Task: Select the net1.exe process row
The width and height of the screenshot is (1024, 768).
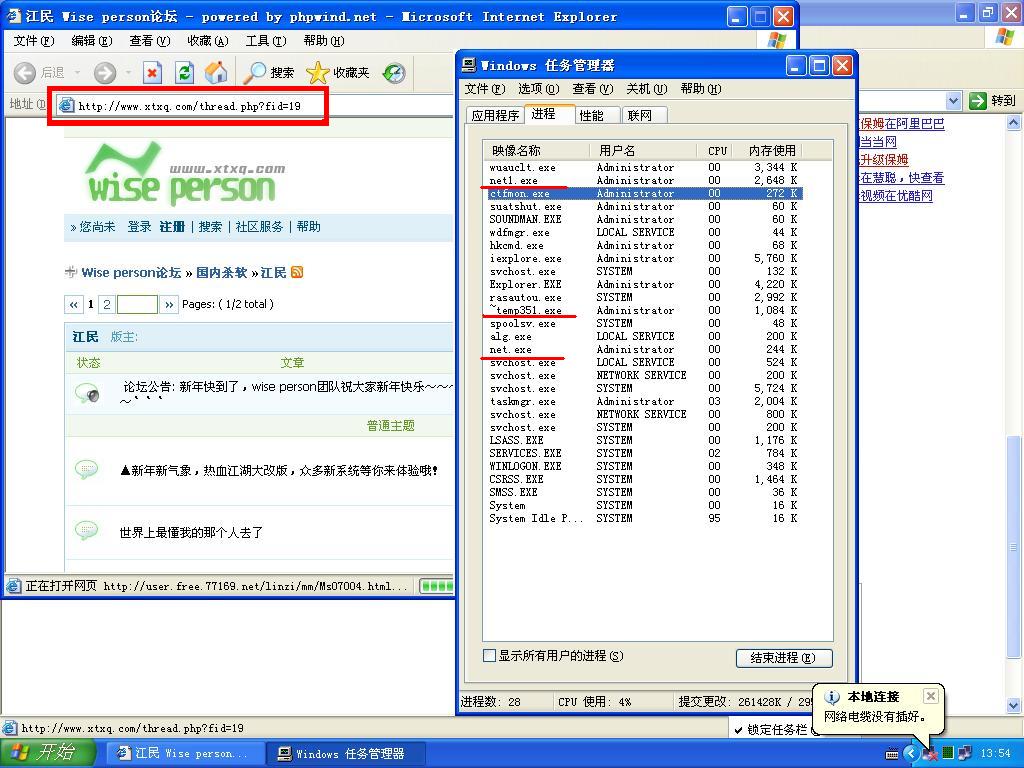Action: (643, 180)
